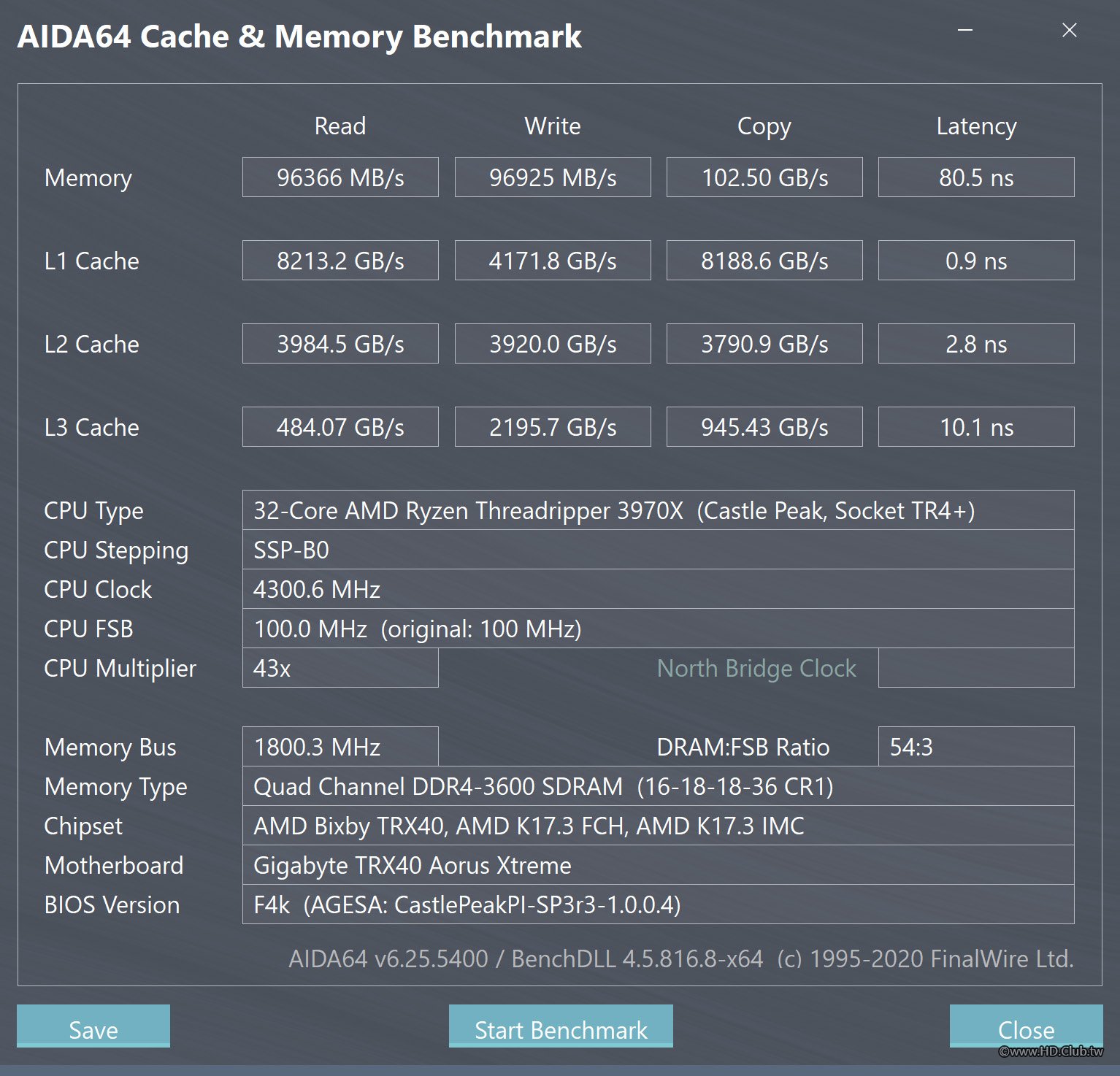
Task: Click the Motherboard name field
Action: [x=658, y=865]
